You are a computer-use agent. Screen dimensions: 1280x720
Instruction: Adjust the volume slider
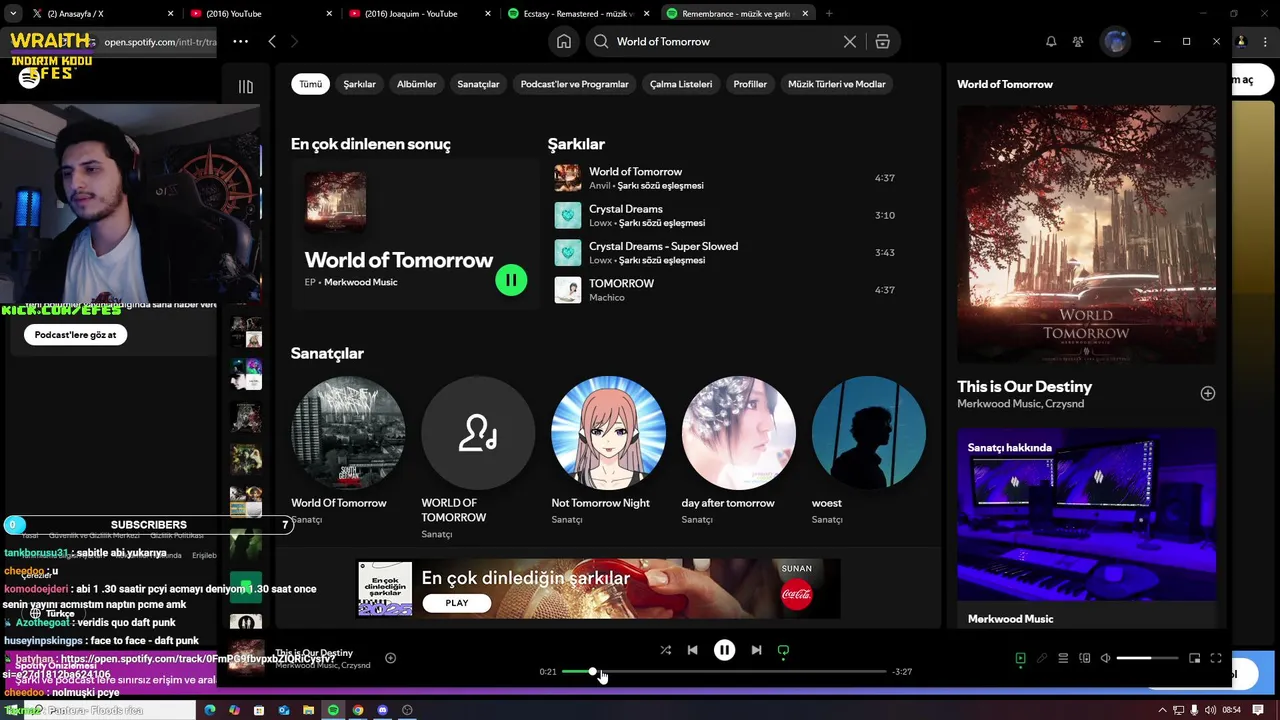coord(1147,658)
